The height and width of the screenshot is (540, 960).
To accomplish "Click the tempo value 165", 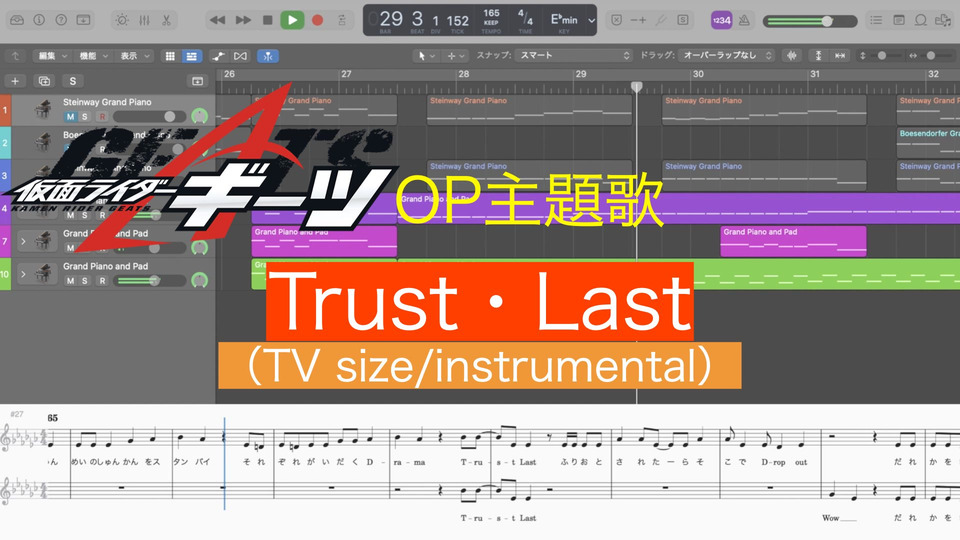I will click(491, 13).
